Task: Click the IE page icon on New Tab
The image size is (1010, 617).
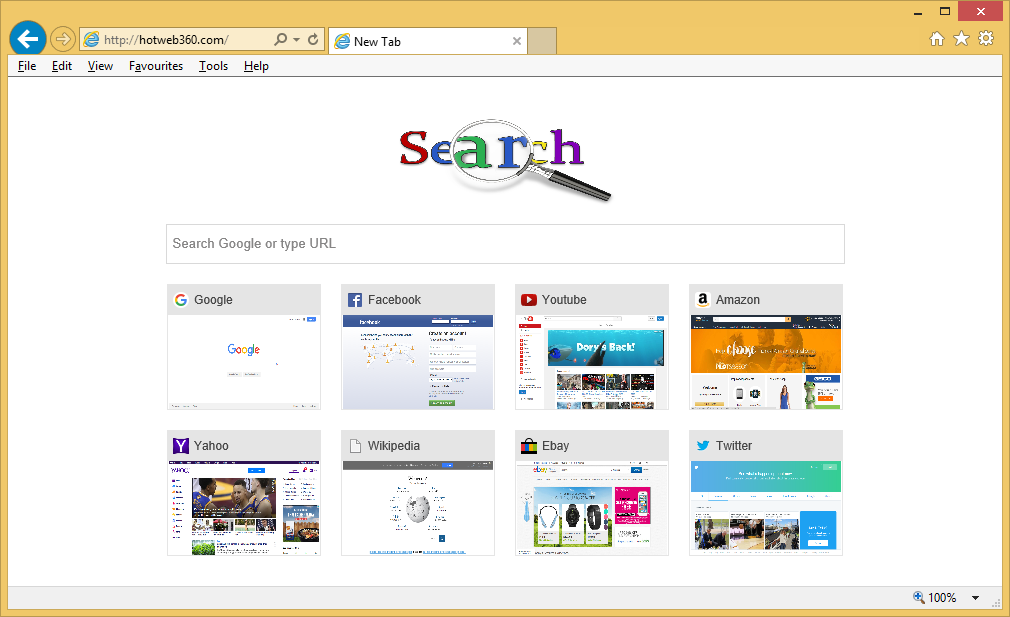Action: click(342, 41)
